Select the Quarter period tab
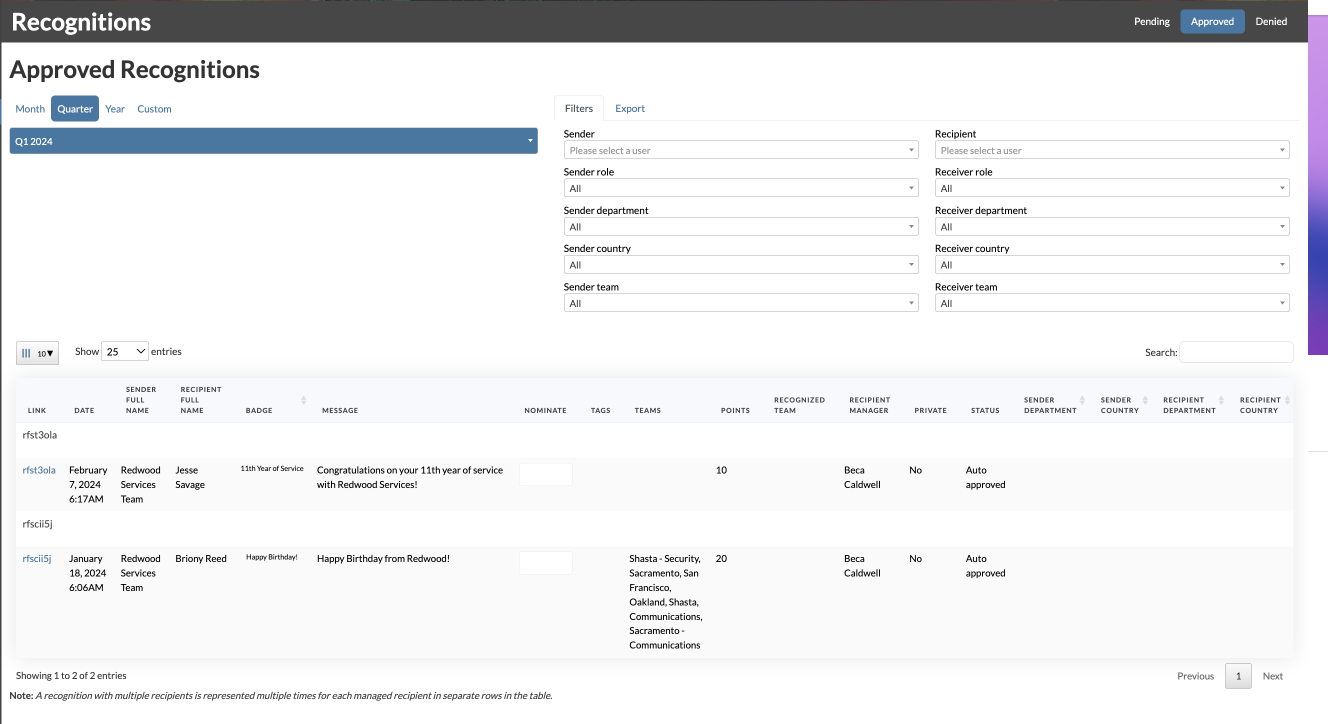 [x=75, y=108]
